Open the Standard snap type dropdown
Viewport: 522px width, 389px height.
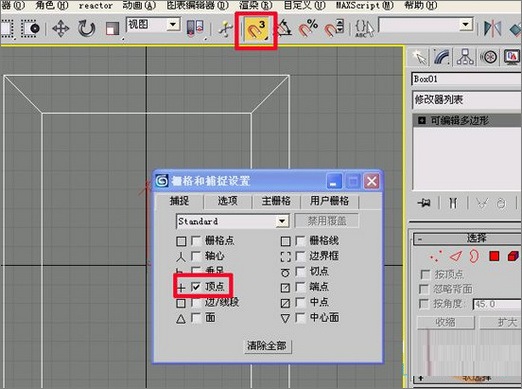pyautogui.click(x=282, y=221)
